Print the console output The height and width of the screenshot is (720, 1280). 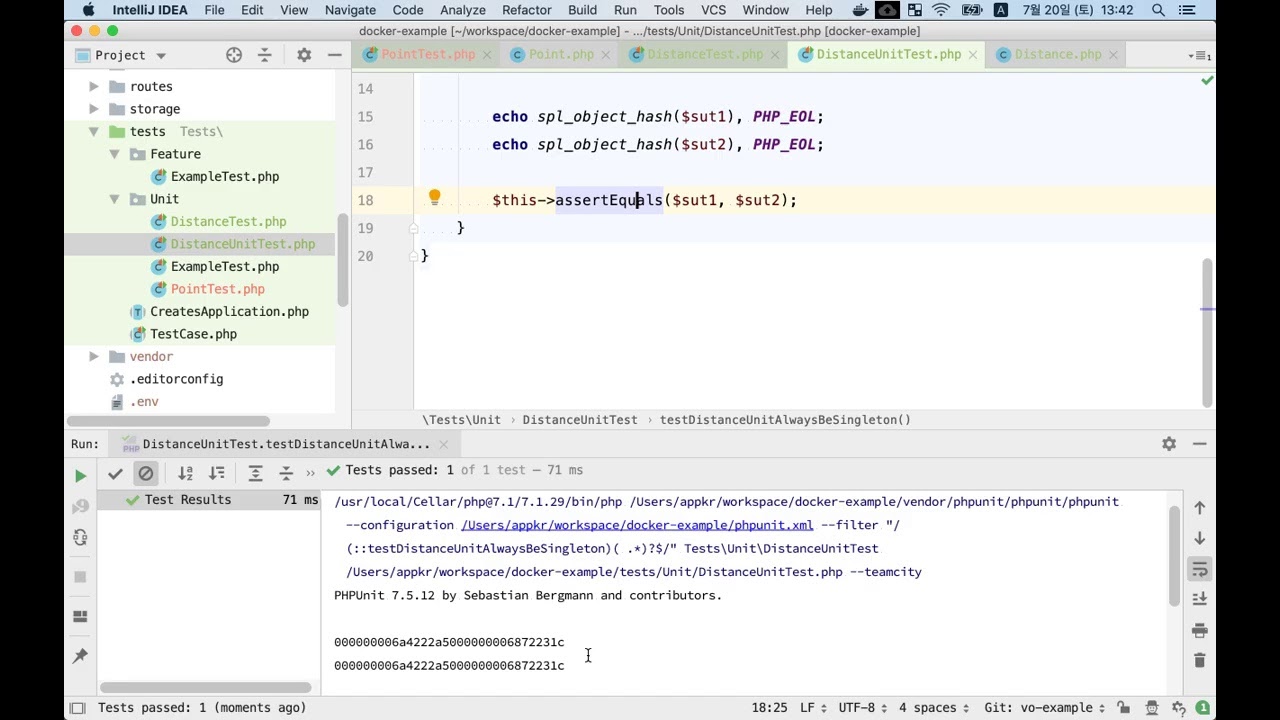(x=1200, y=630)
